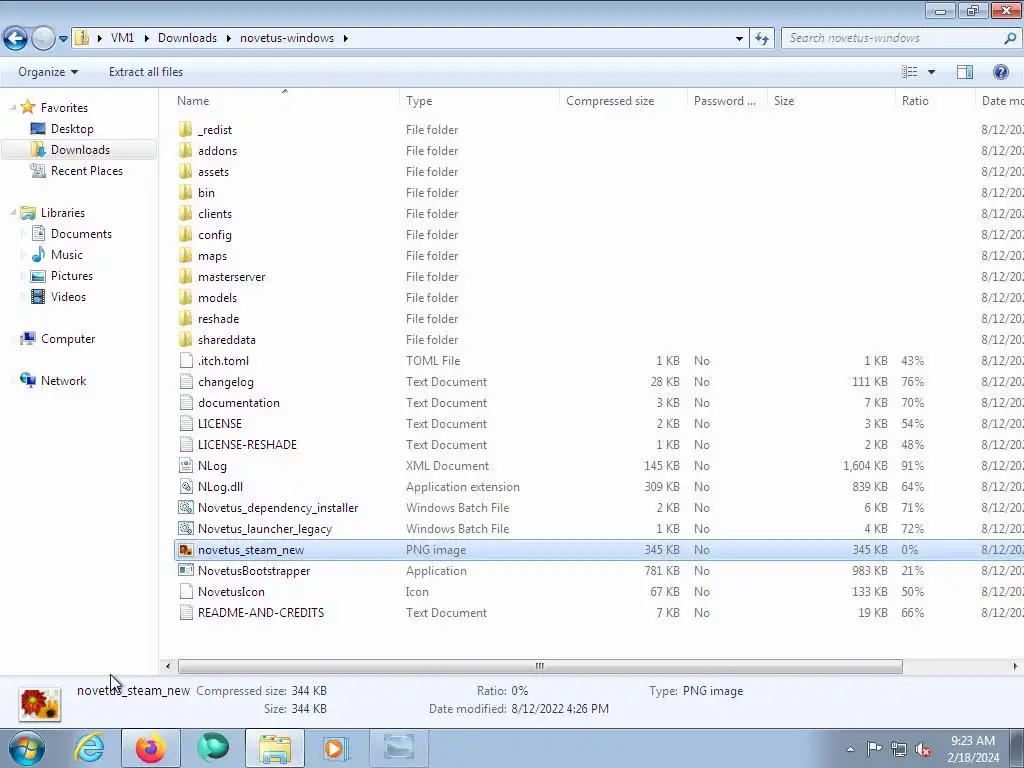
Task: Change your view icon button
Action: pyautogui.click(x=910, y=72)
